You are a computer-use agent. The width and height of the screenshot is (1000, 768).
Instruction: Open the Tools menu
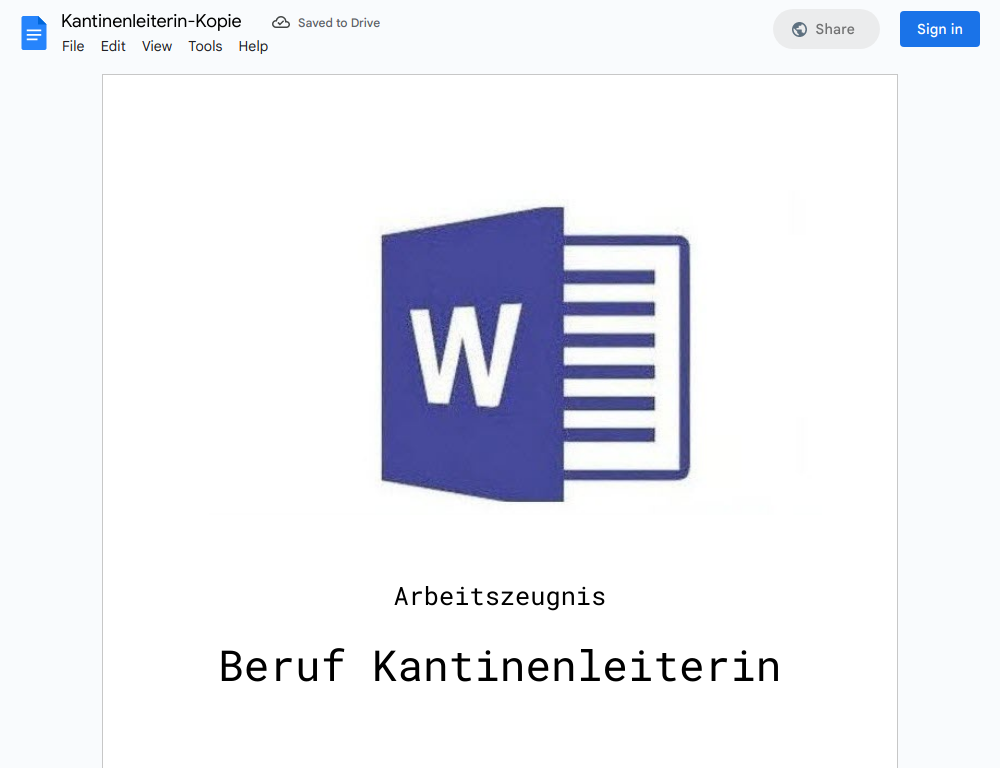[x=205, y=46]
